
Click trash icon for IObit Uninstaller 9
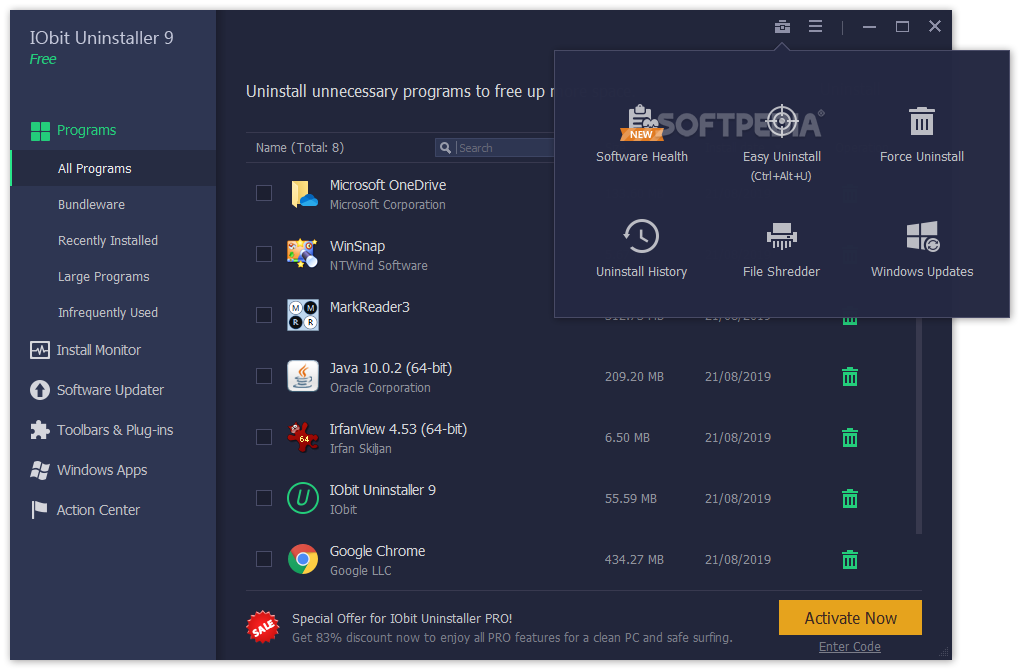[850, 499]
